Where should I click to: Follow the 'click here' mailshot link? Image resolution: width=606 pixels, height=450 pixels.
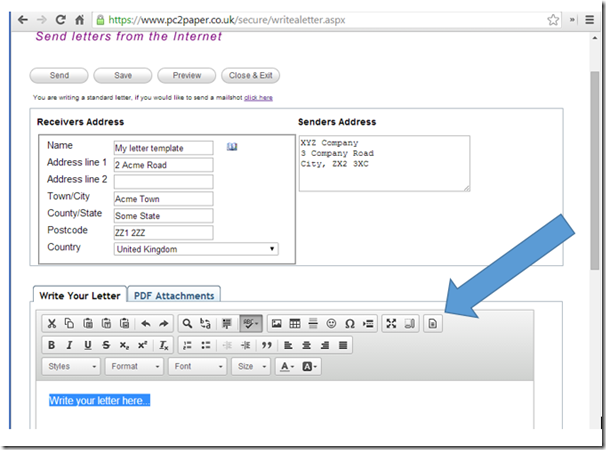258,98
